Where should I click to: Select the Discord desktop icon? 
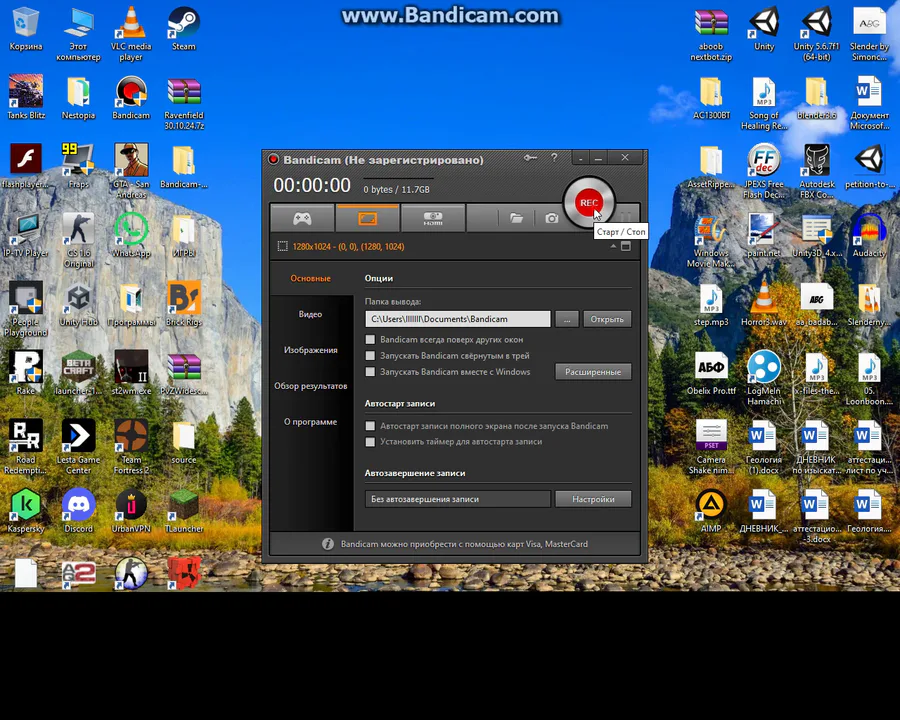[78, 510]
